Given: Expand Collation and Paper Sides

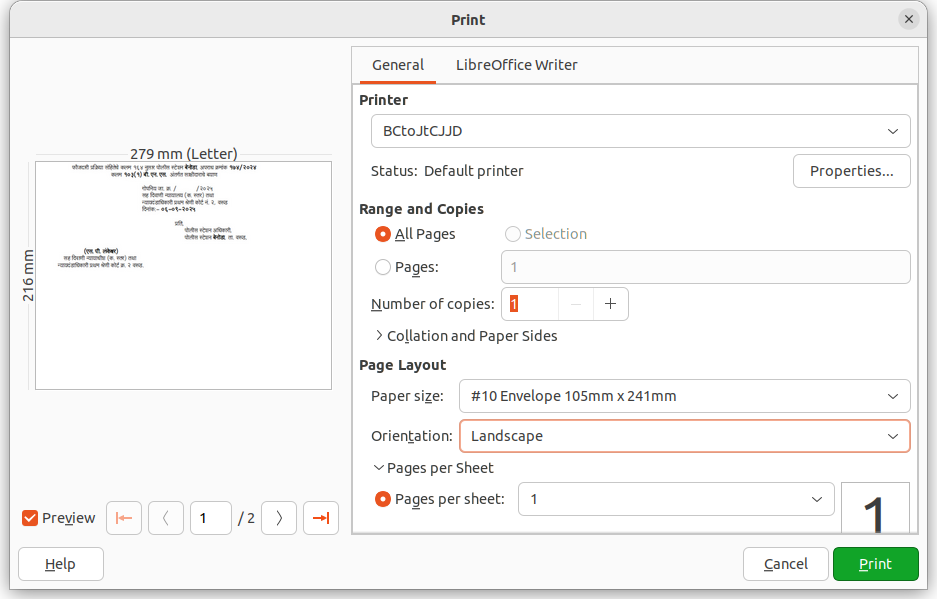Looking at the screenshot, I should [465, 335].
